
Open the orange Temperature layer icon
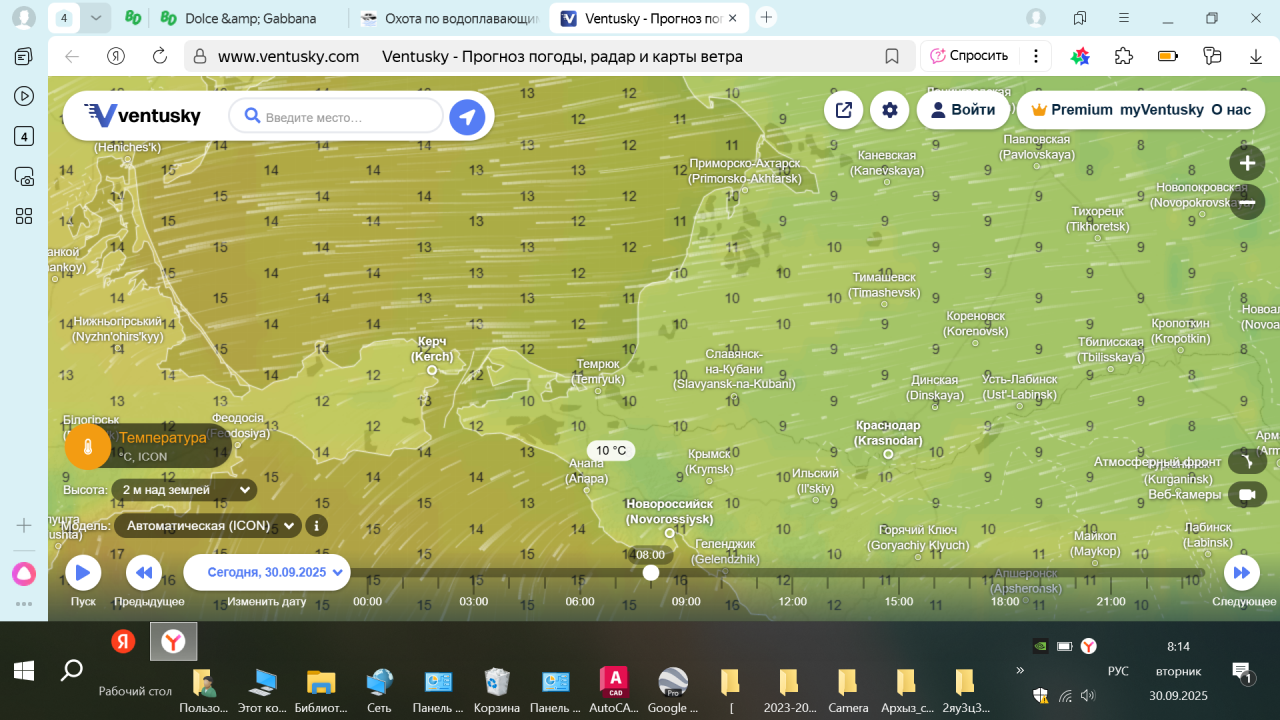click(x=88, y=446)
